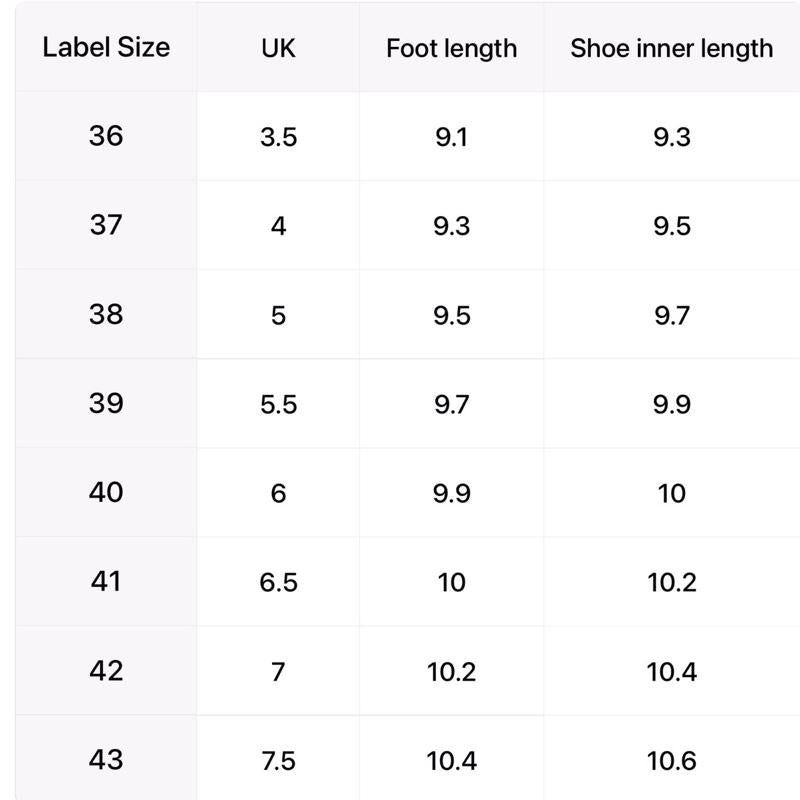
Task: Click shoe inner length 10.6 cell
Action: [x=671, y=760]
